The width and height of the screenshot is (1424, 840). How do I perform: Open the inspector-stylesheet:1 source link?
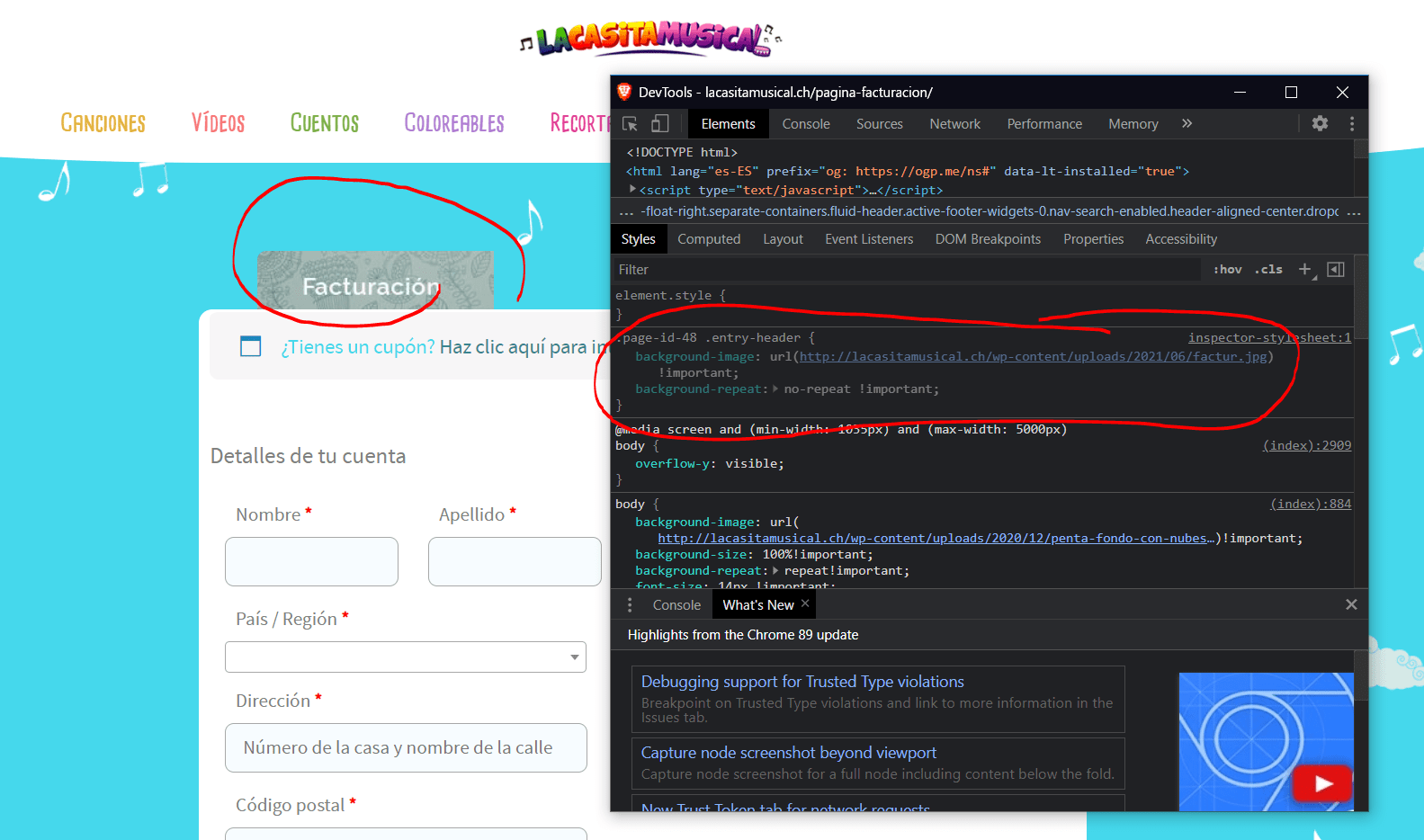click(x=1269, y=338)
